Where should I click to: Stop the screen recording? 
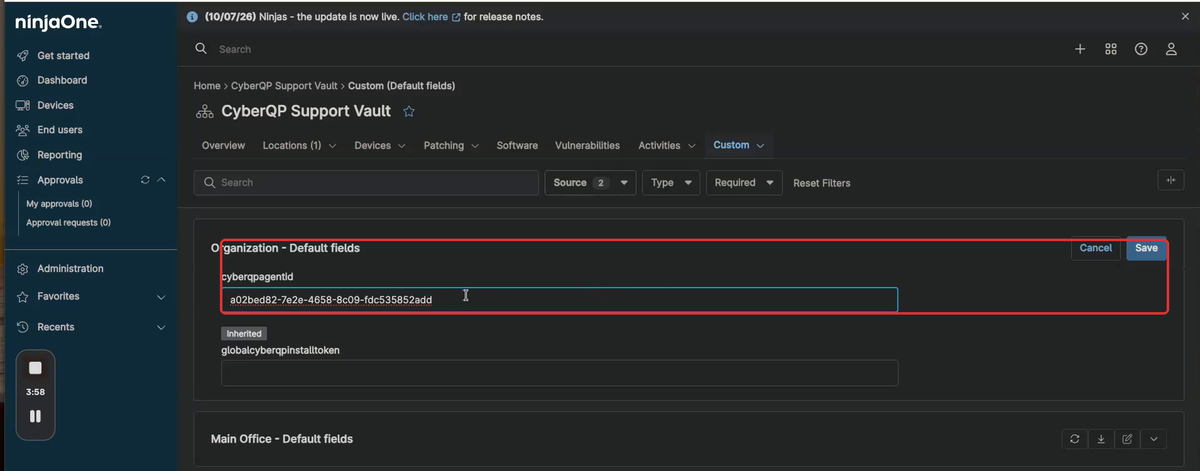(x=35, y=368)
